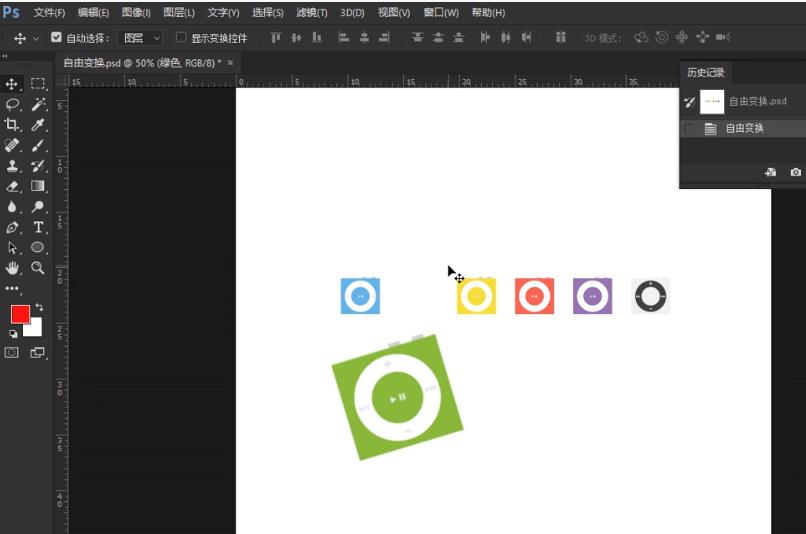This screenshot has width=806, height=534.
Task: Open the 帮助(H) menu
Action: [488, 13]
